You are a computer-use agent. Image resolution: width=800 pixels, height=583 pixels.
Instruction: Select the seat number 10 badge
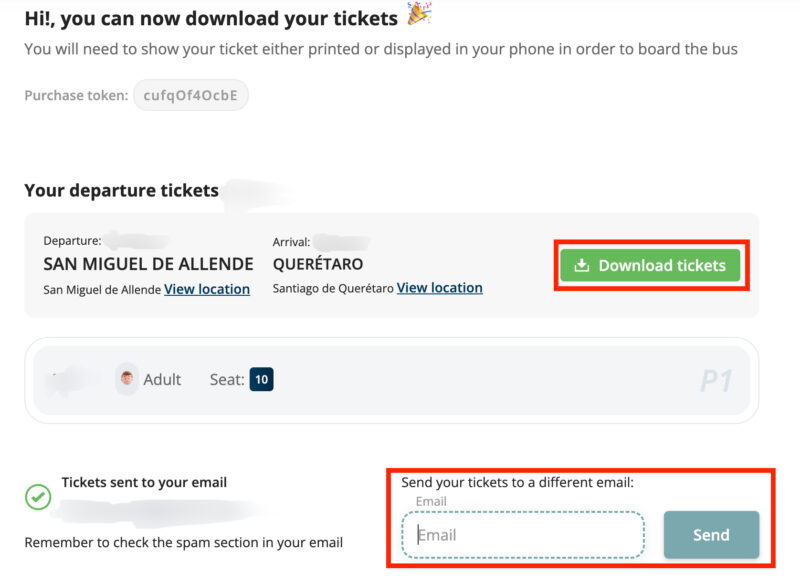pyautogui.click(x=261, y=379)
